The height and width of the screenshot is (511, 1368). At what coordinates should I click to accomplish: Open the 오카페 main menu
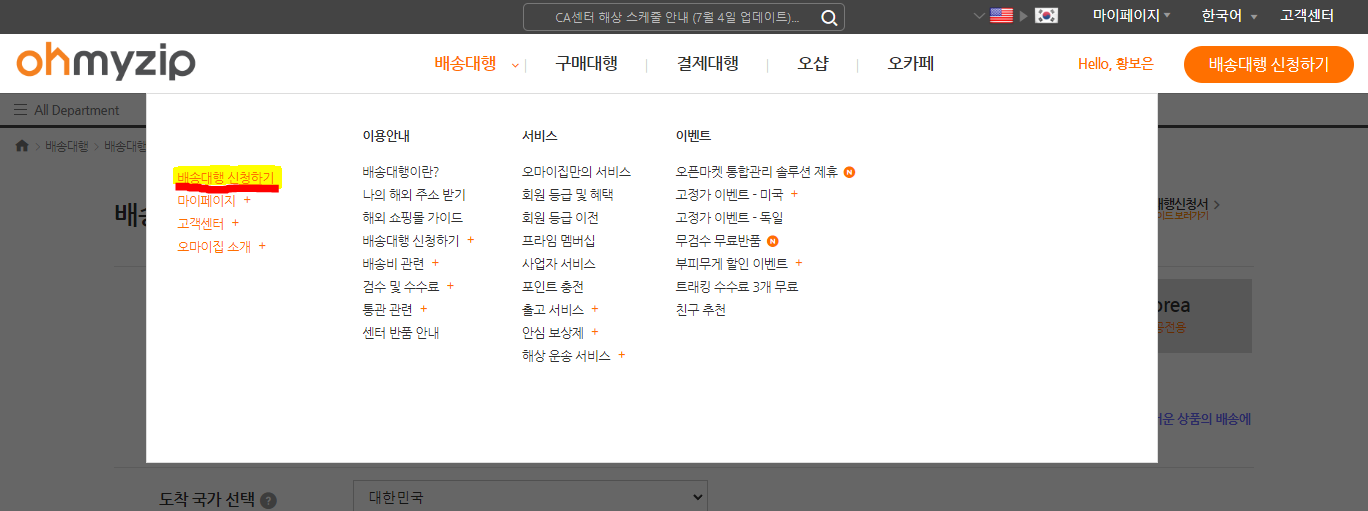tap(911, 64)
